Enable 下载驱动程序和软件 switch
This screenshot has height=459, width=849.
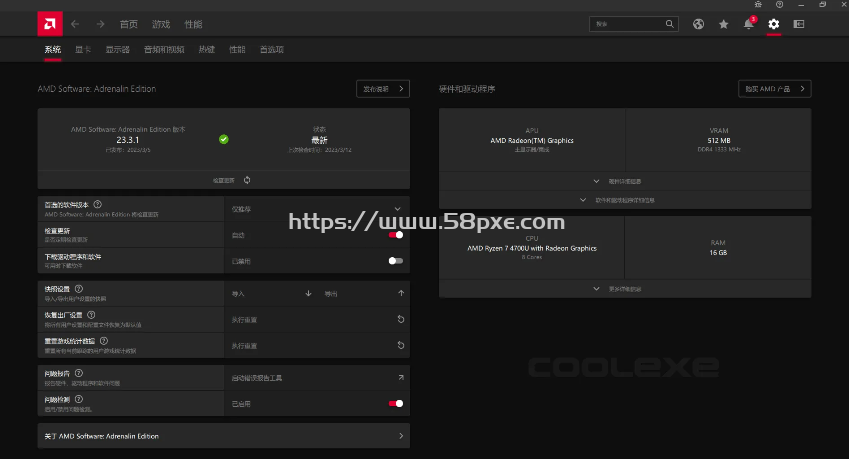click(x=396, y=261)
